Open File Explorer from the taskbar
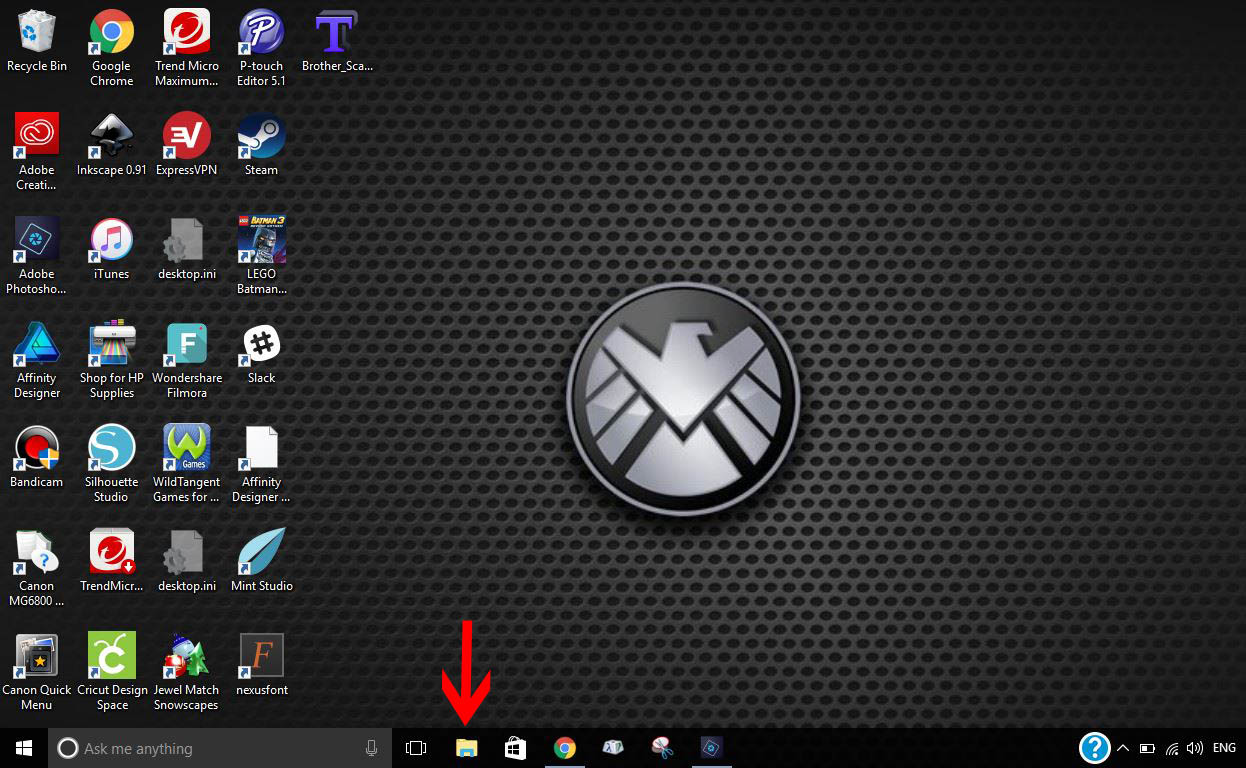 pos(466,748)
